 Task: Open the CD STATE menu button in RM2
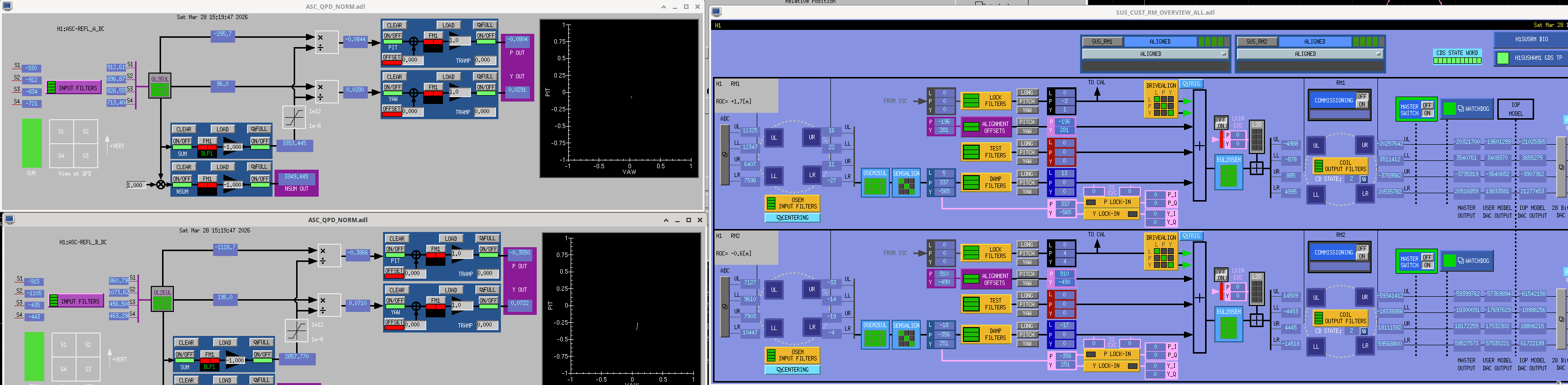pos(1364,332)
